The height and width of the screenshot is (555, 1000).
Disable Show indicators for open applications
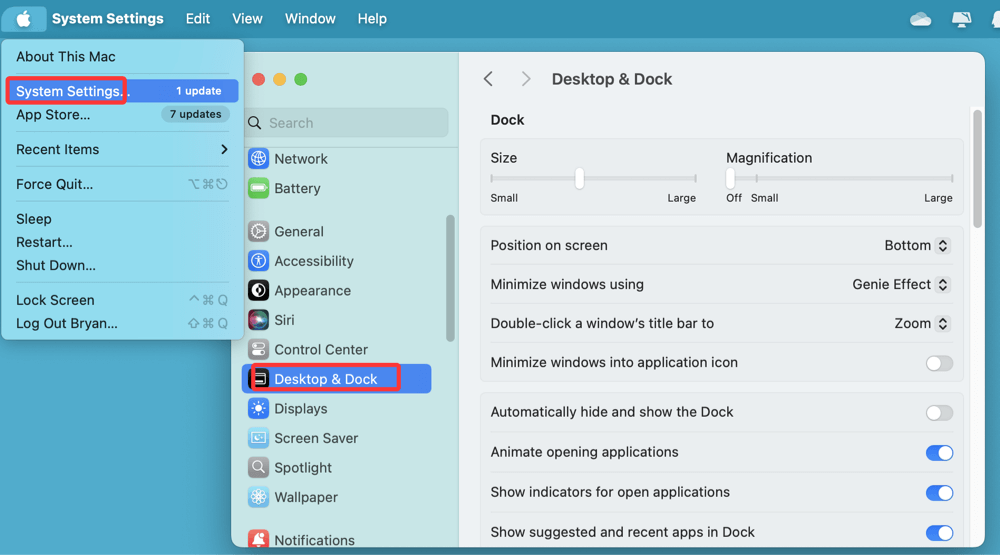click(x=939, y=493)
